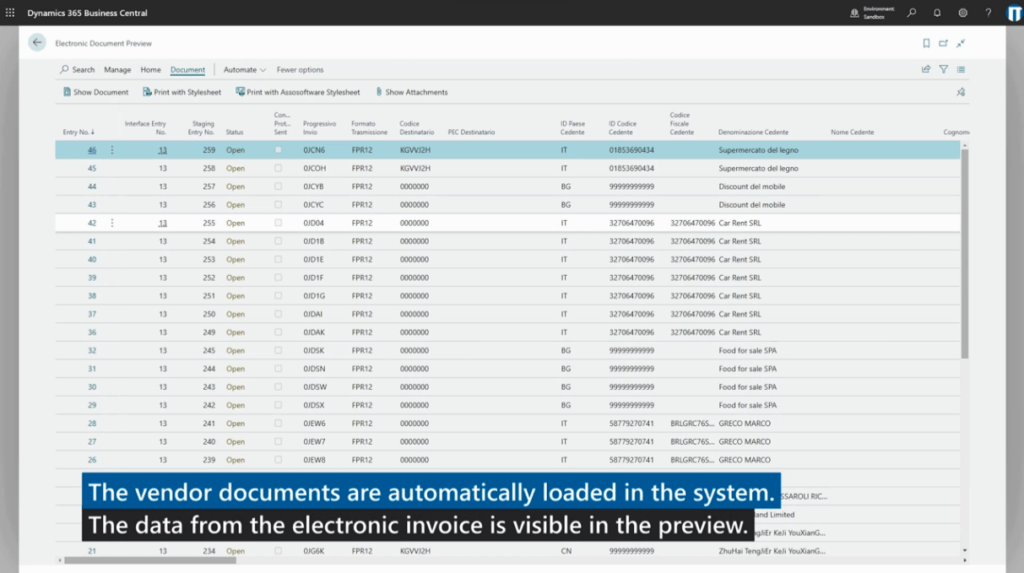
Task: Switch list view layout icon
Action: (x=961, y=69)
